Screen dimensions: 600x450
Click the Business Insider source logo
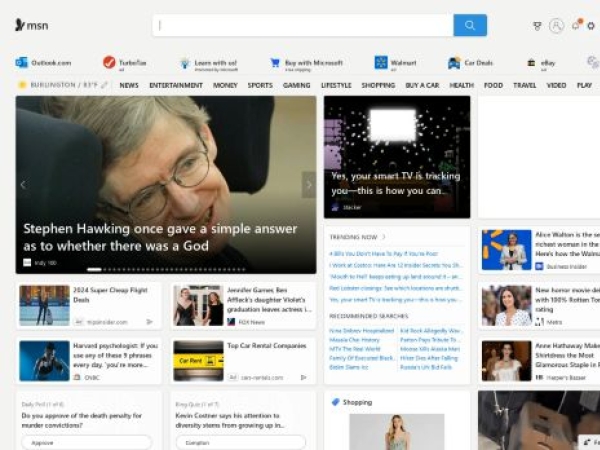pos(539,266)
